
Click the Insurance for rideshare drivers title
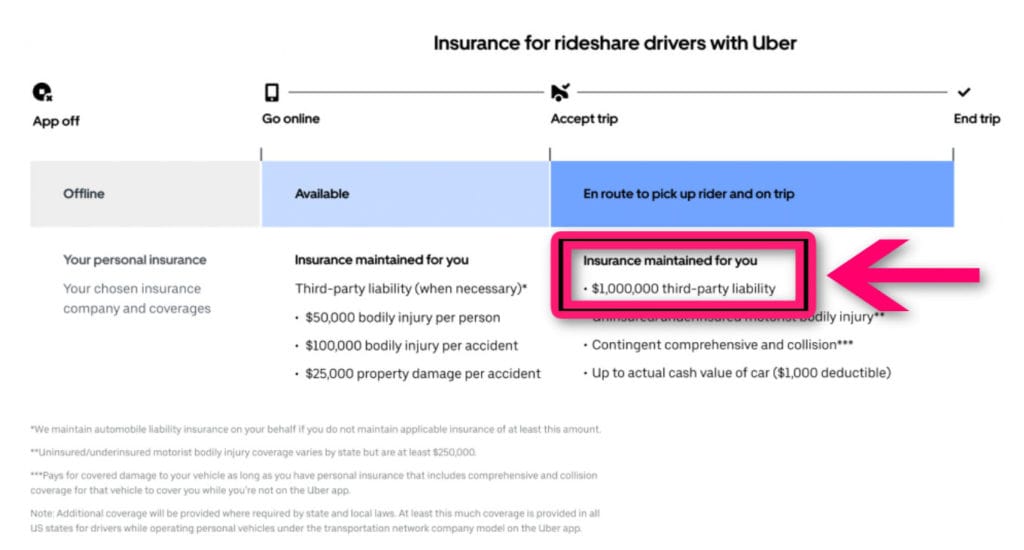click(x=615, y=43)
